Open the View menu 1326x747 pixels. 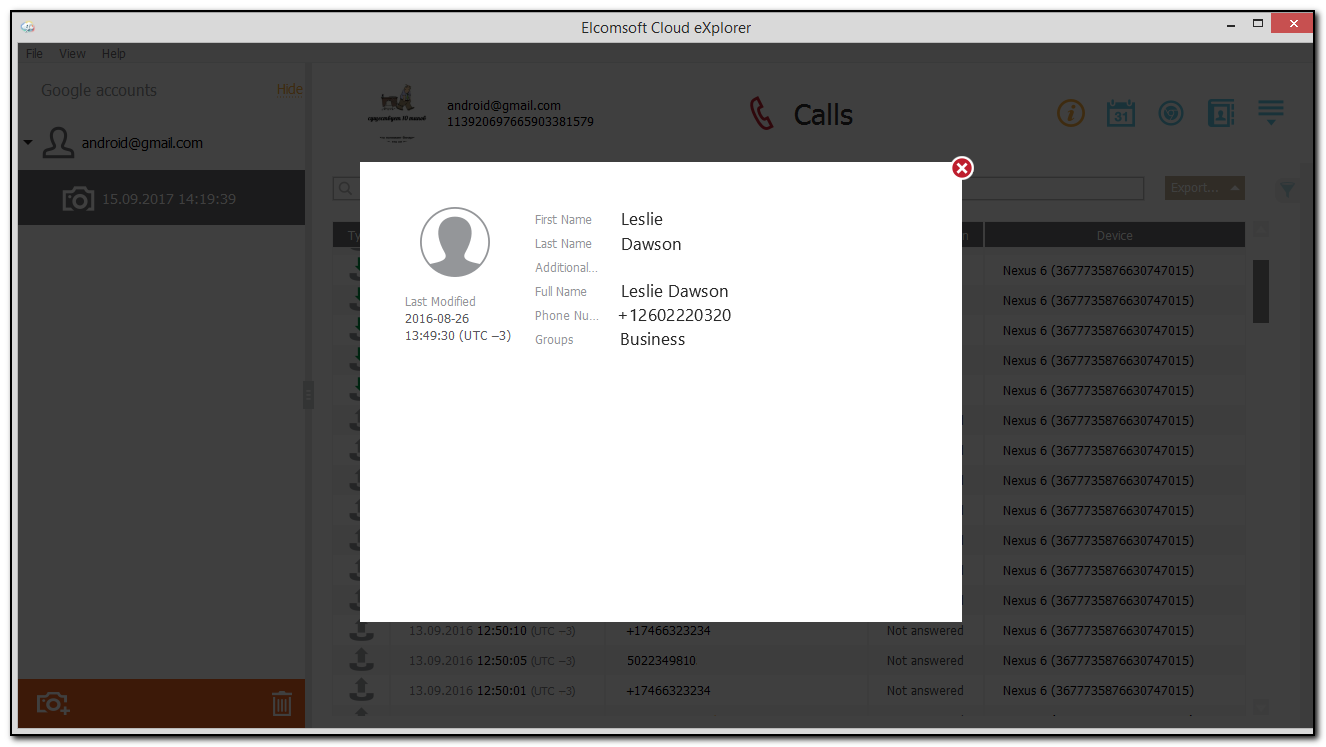pyautogui.click(x=71, y=53)
